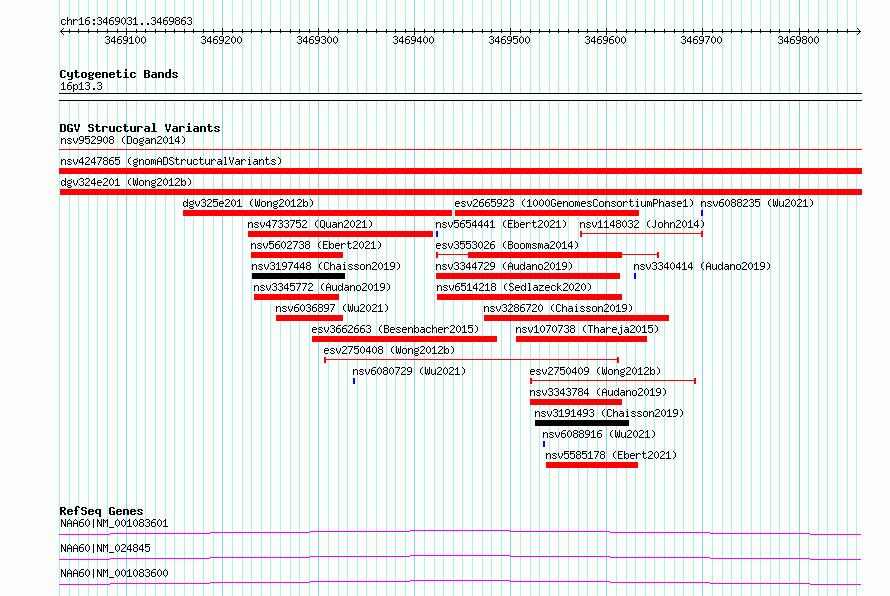The height and width of the screenshot is (596, 890).
Task: Open nsv6088916 (Wu2021) label
Action: point(599,434)
